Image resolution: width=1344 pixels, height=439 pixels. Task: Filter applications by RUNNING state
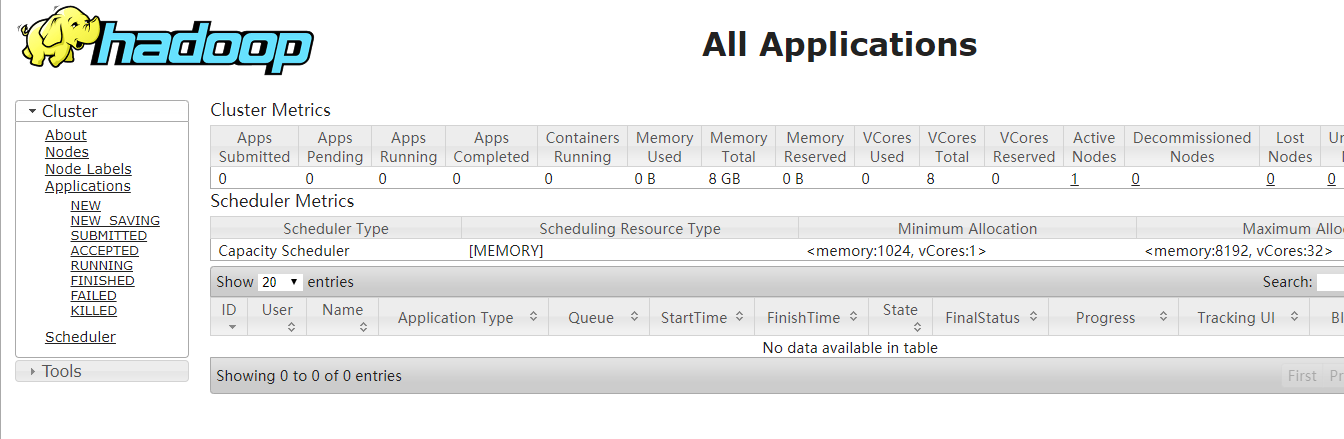coord(102,266)
